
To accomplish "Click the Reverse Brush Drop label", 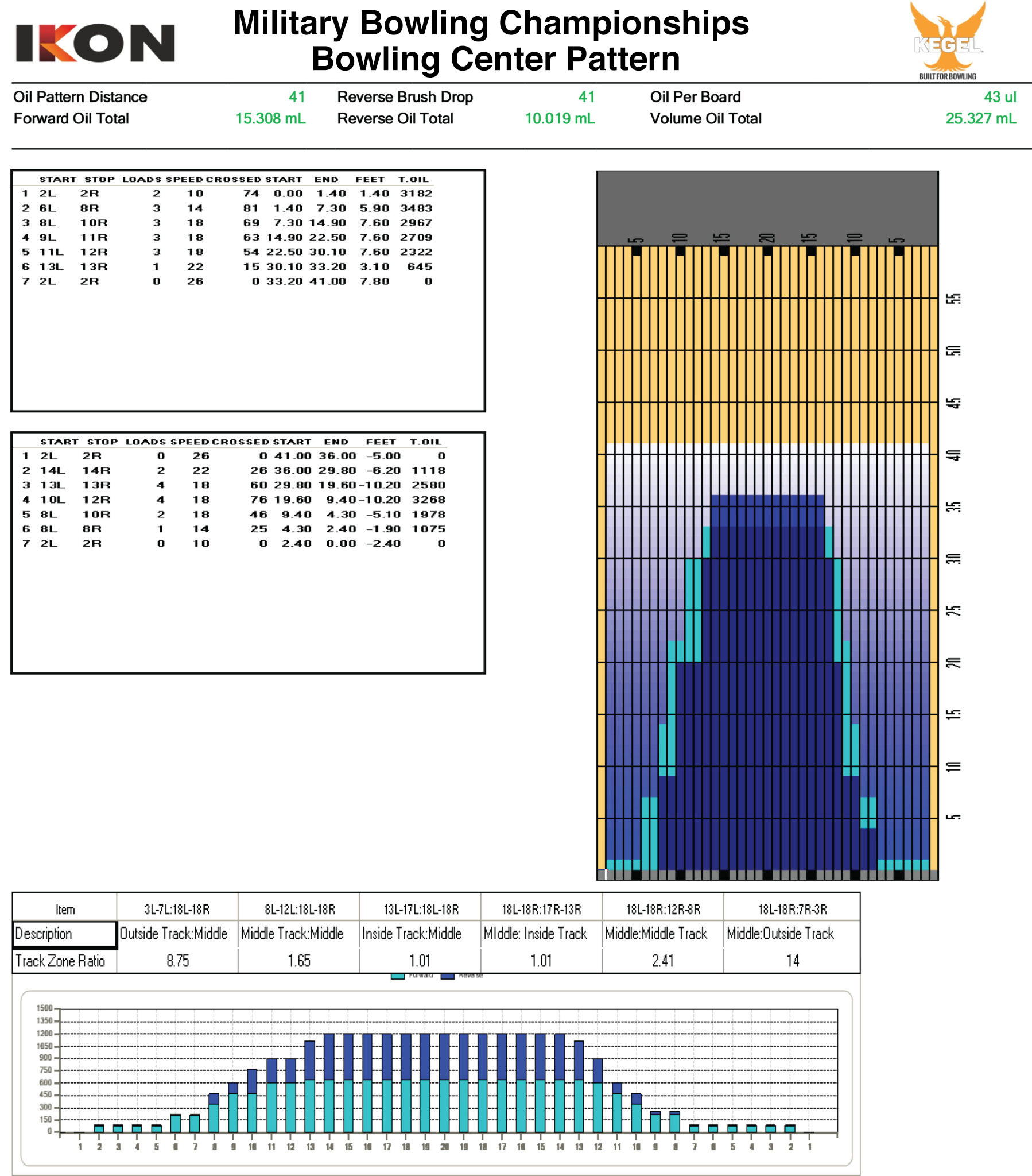I will coord(405,96).
